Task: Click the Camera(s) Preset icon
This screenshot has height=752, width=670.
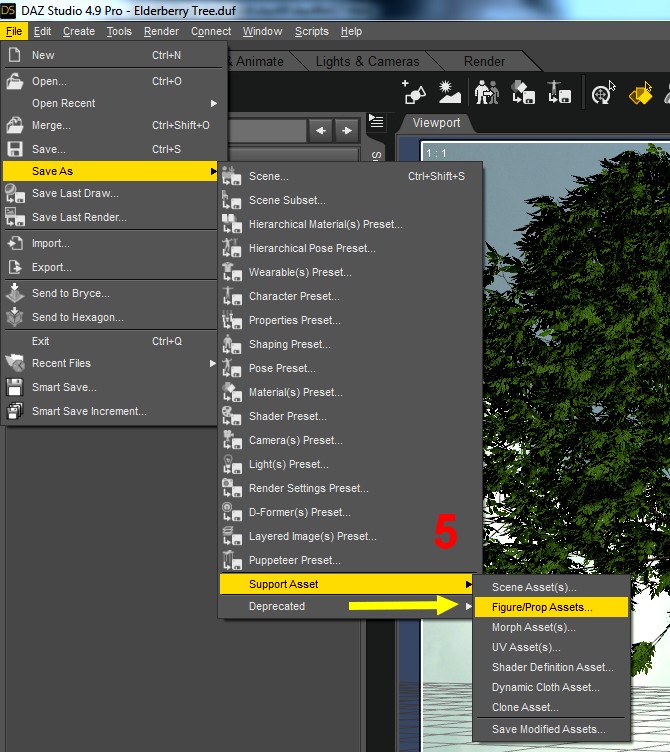Action: click(232, 440)
